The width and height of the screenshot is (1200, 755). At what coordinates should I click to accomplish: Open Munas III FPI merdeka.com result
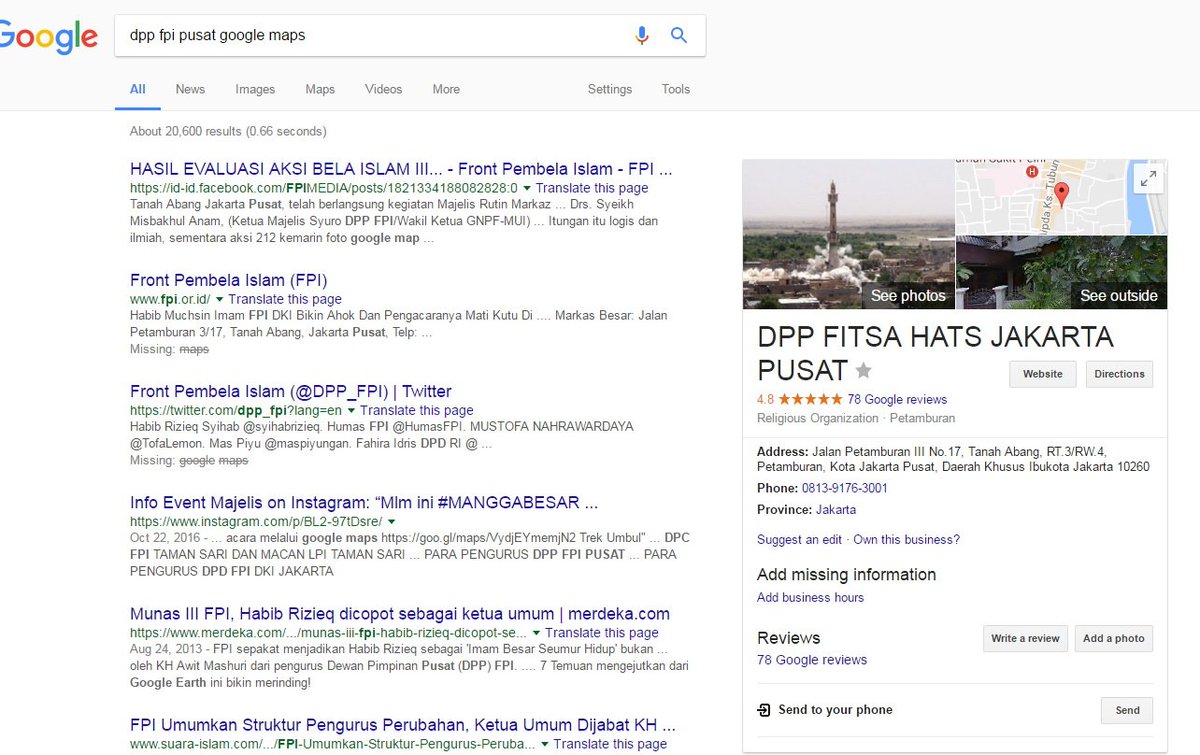pos(400,614)
